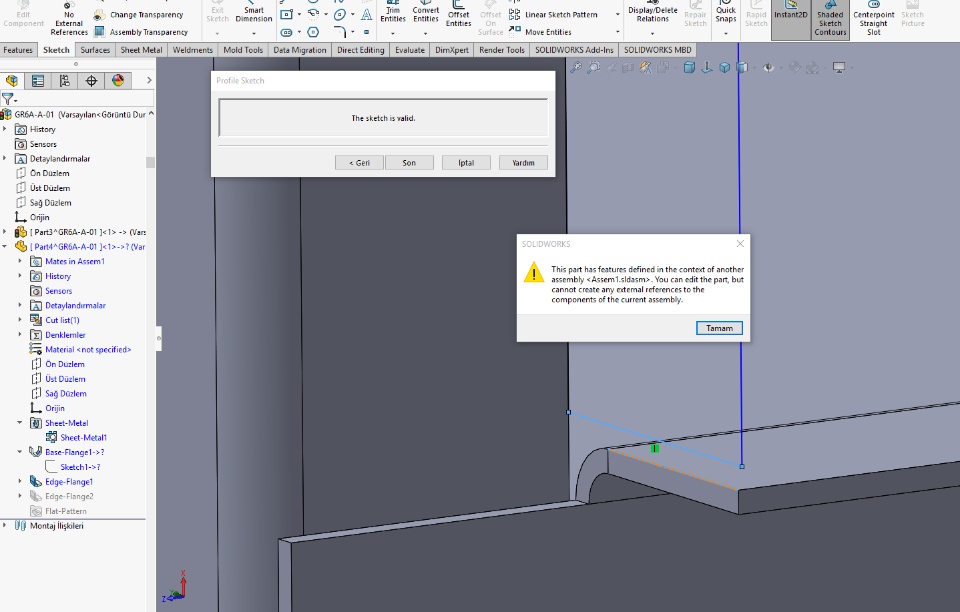The width and height of the screenshot is (960, 612).
Task: Click Zoom to Area in the view toolbar
Action: tap(593, 68)
